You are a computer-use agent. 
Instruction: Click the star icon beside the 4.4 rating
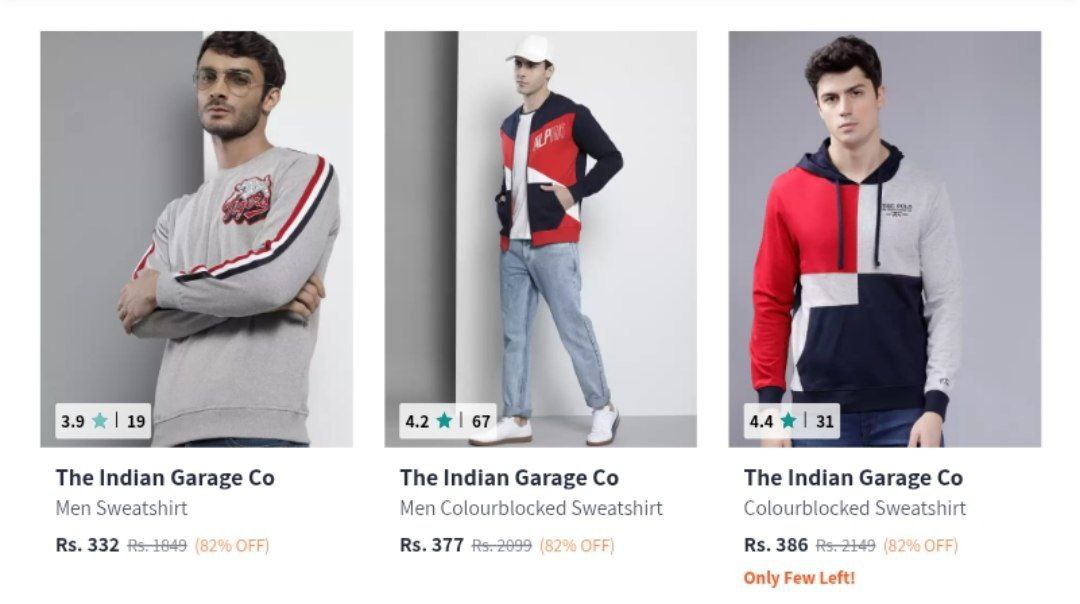(789, 420)
